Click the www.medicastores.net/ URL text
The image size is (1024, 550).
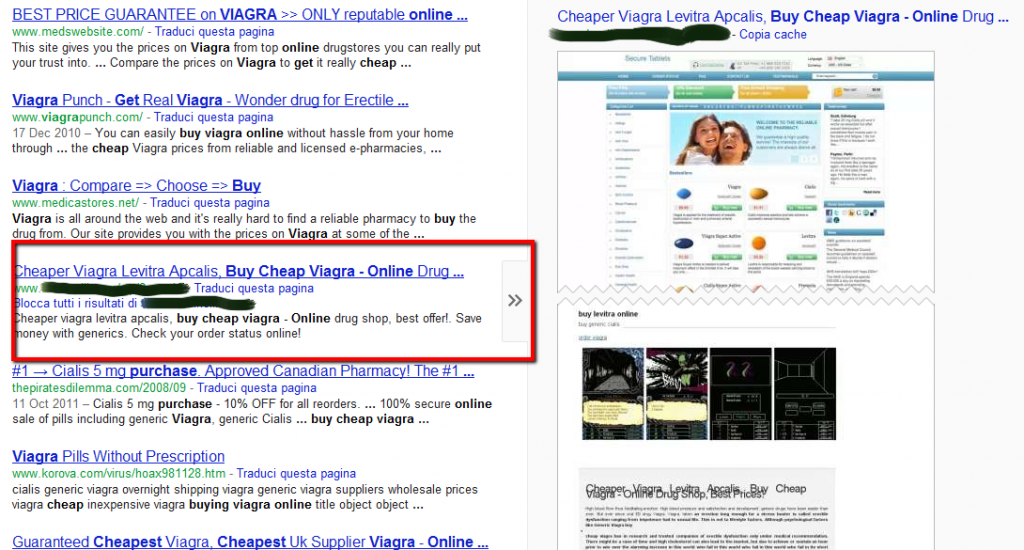click(x=76, y=202)
